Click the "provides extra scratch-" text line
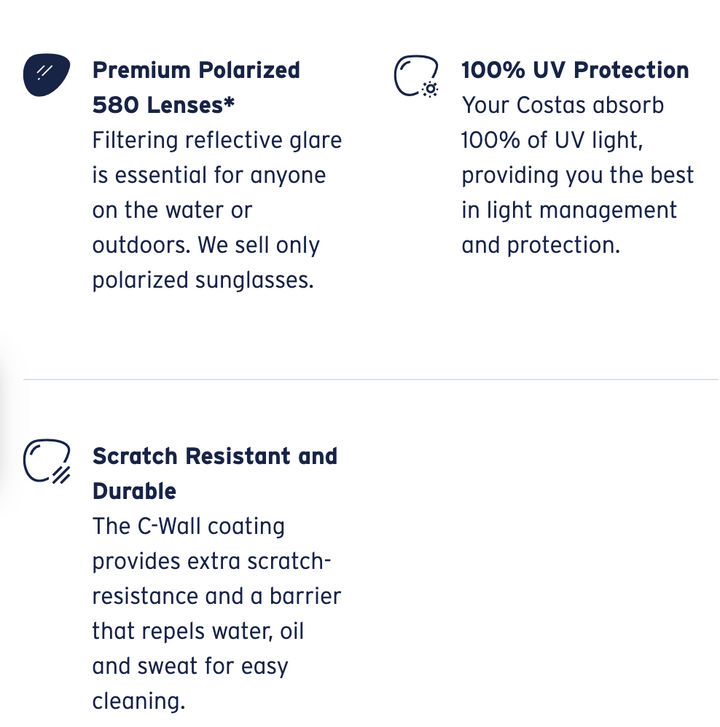Viewport: 720px width, 727px height. (211, 561)
